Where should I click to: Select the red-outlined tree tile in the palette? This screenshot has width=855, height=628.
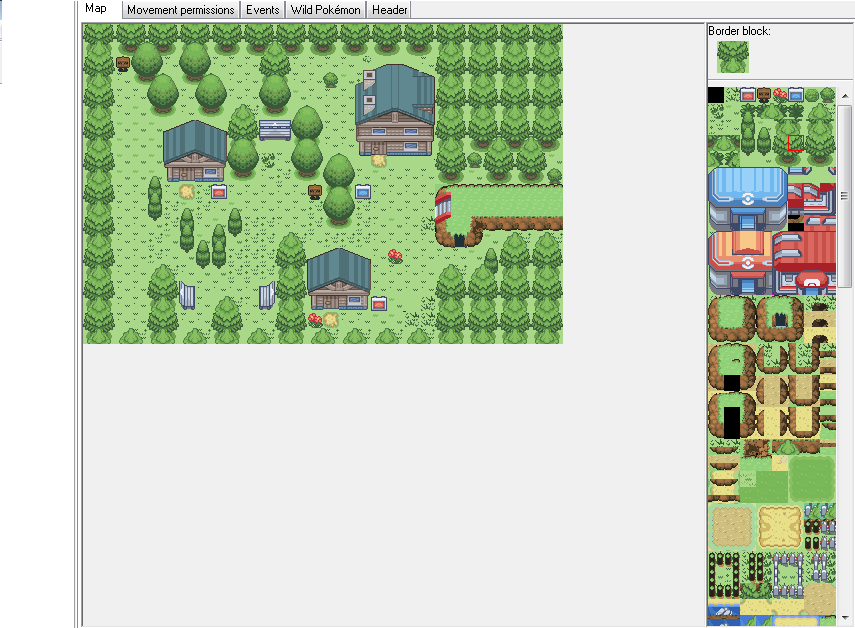point(796,143)
